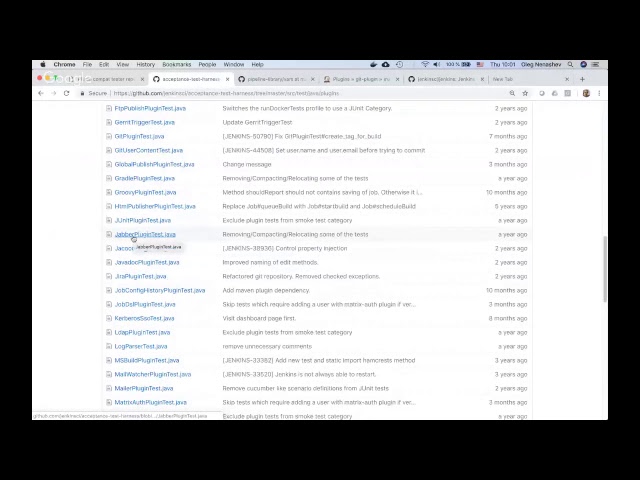Reload the page with refresh icon
Image resolution: width=640 pixels, height=480 pixels.
[x=67, y=93]
